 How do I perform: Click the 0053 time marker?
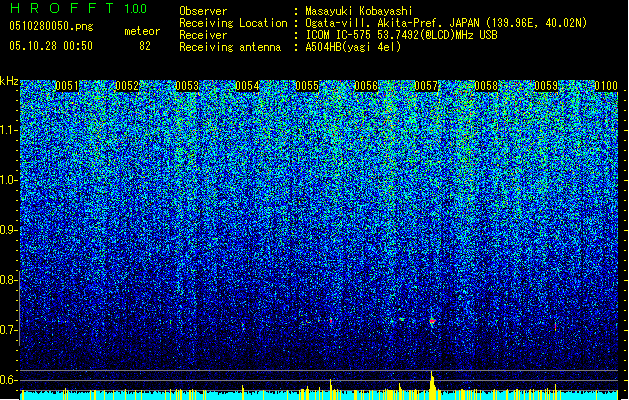[187, 86]
